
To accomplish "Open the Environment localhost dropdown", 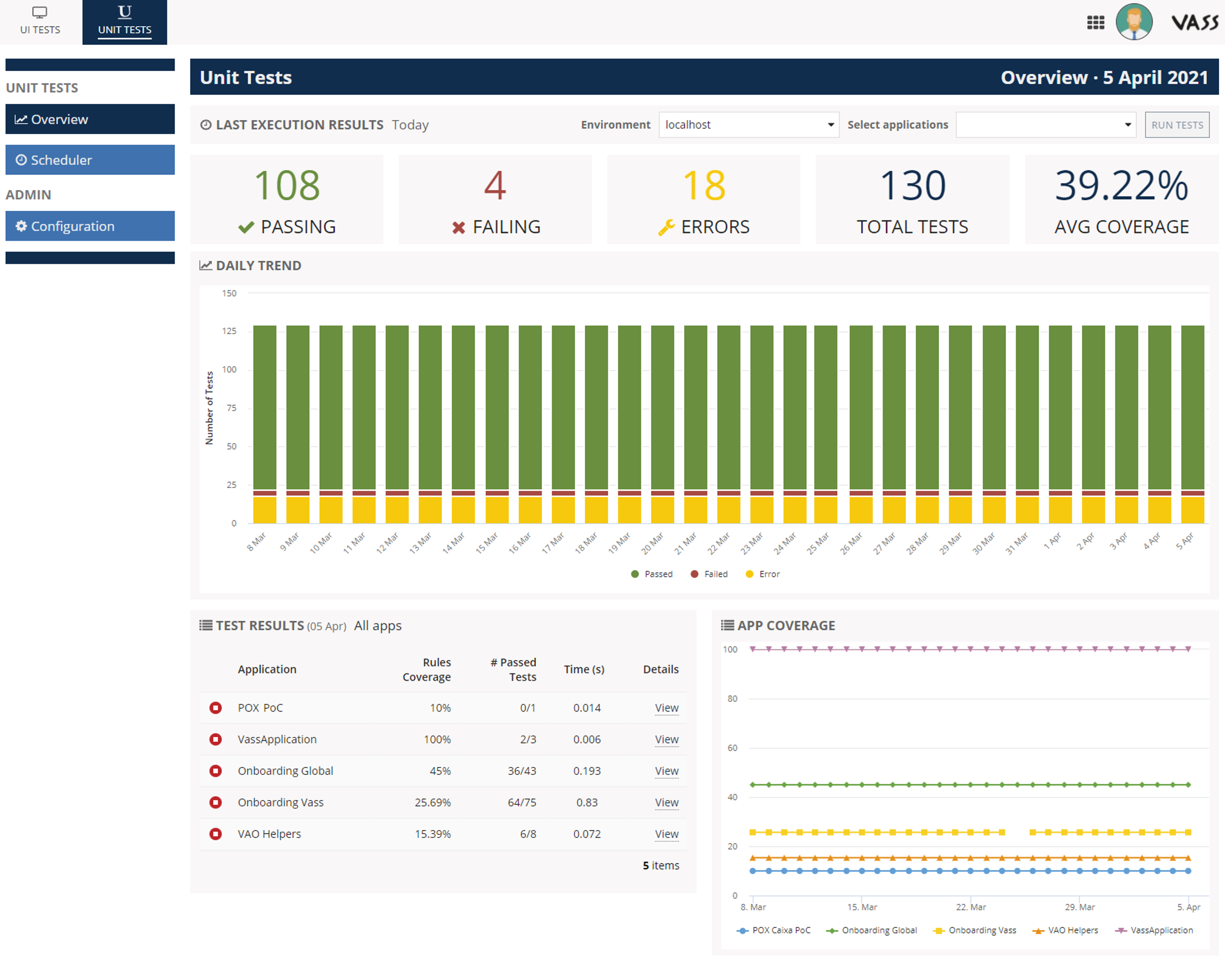I will (748, 124).
